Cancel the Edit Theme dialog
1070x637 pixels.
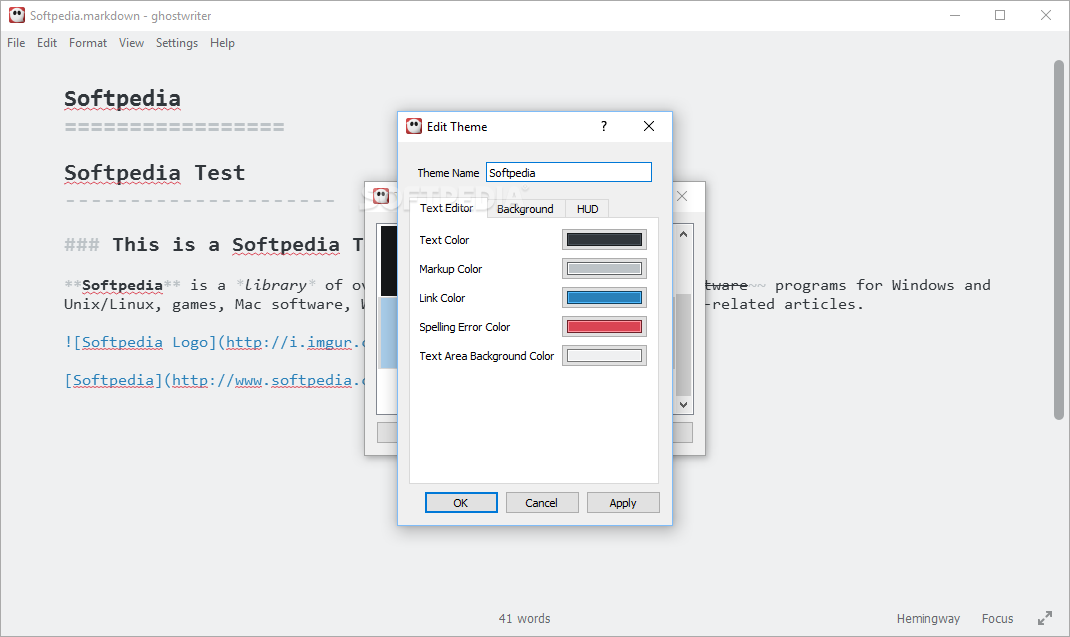(542, 502)
